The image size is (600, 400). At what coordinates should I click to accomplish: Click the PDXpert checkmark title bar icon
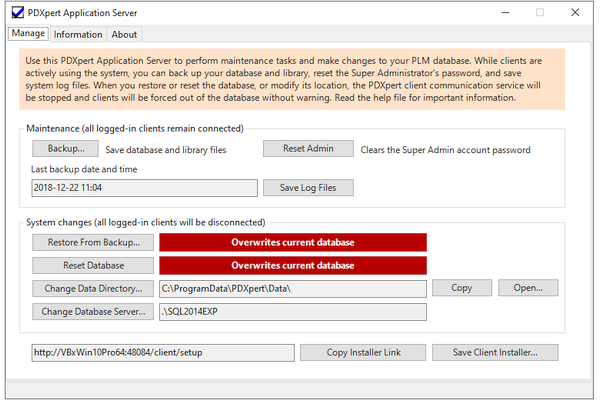coord(18,13)
